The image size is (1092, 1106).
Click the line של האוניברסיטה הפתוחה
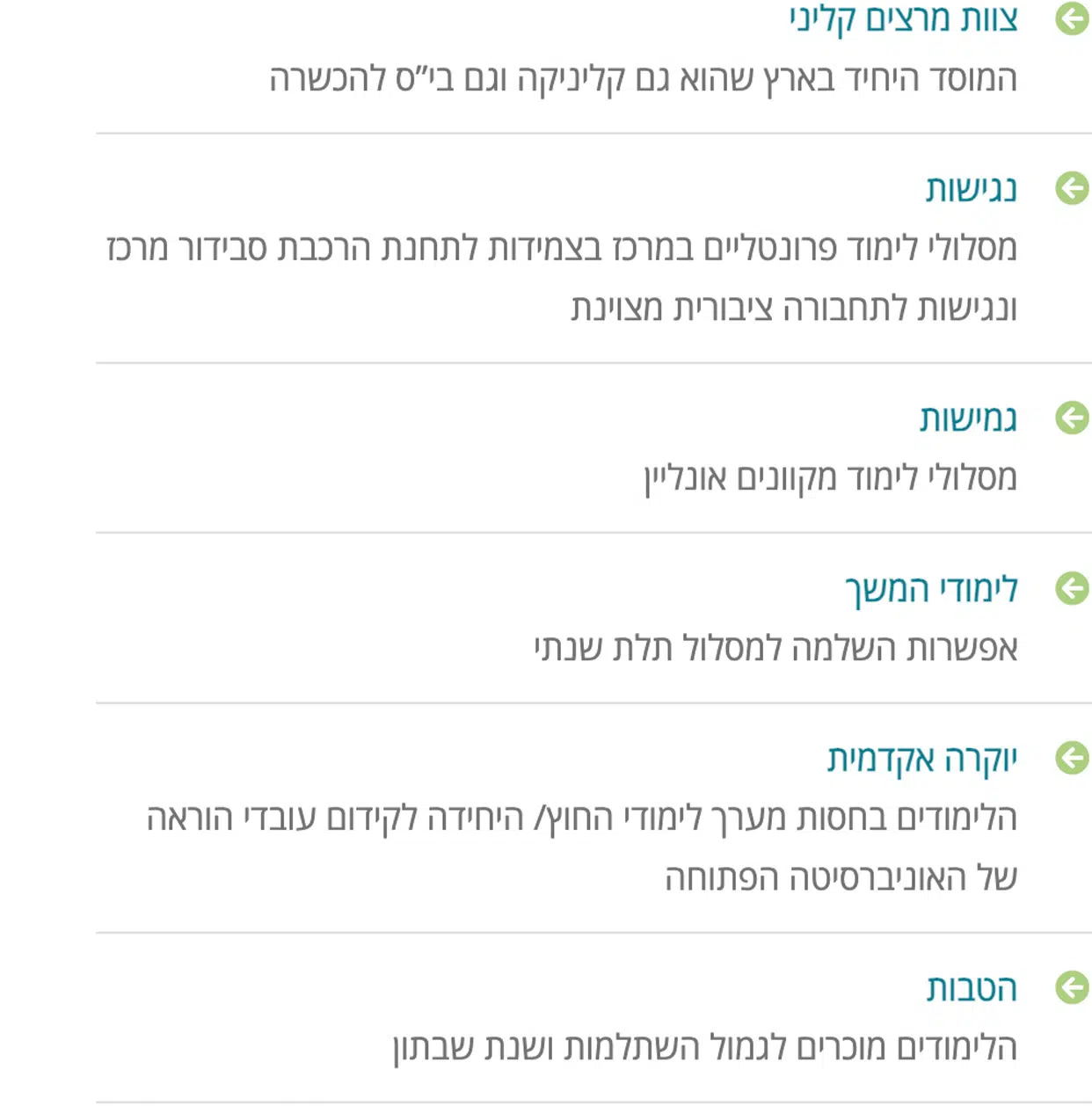tap(841, 877)
